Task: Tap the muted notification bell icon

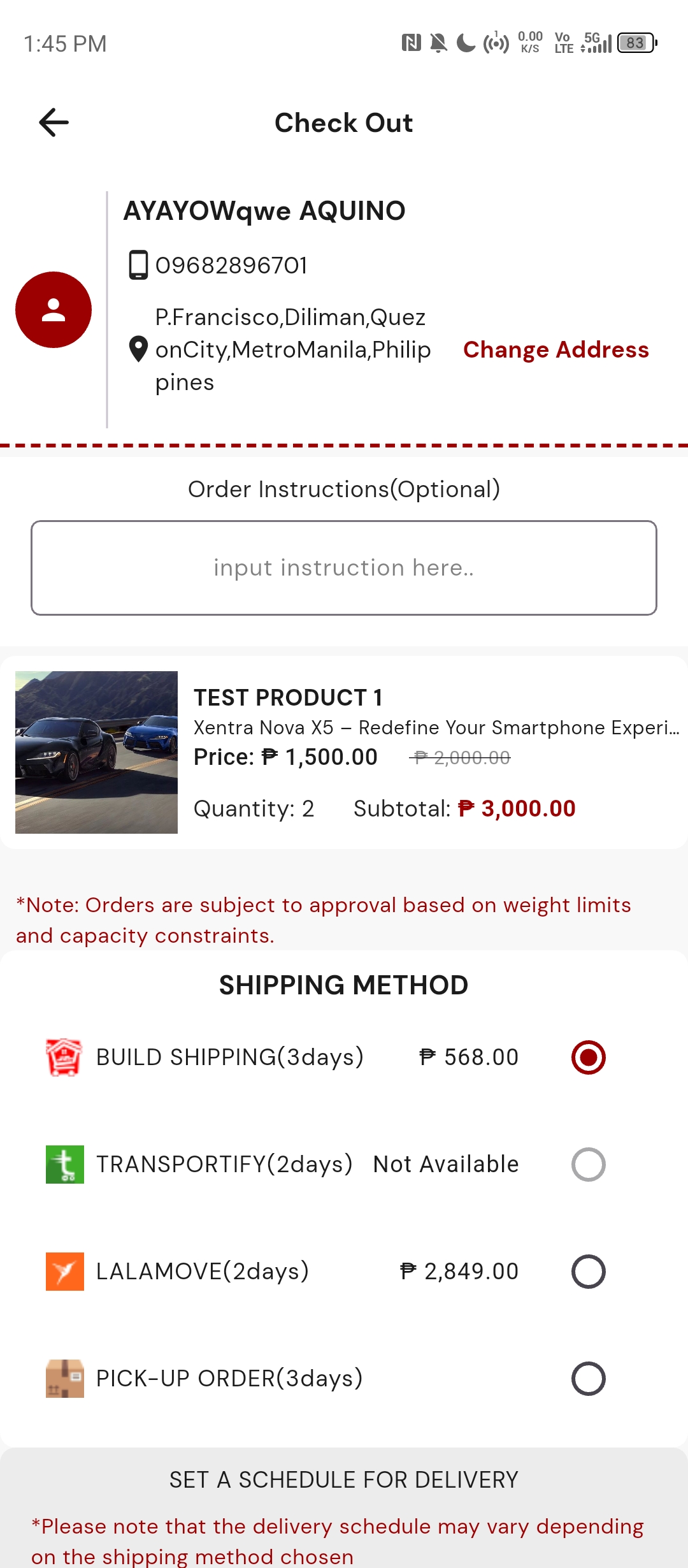Action: (x=438, y=43)
